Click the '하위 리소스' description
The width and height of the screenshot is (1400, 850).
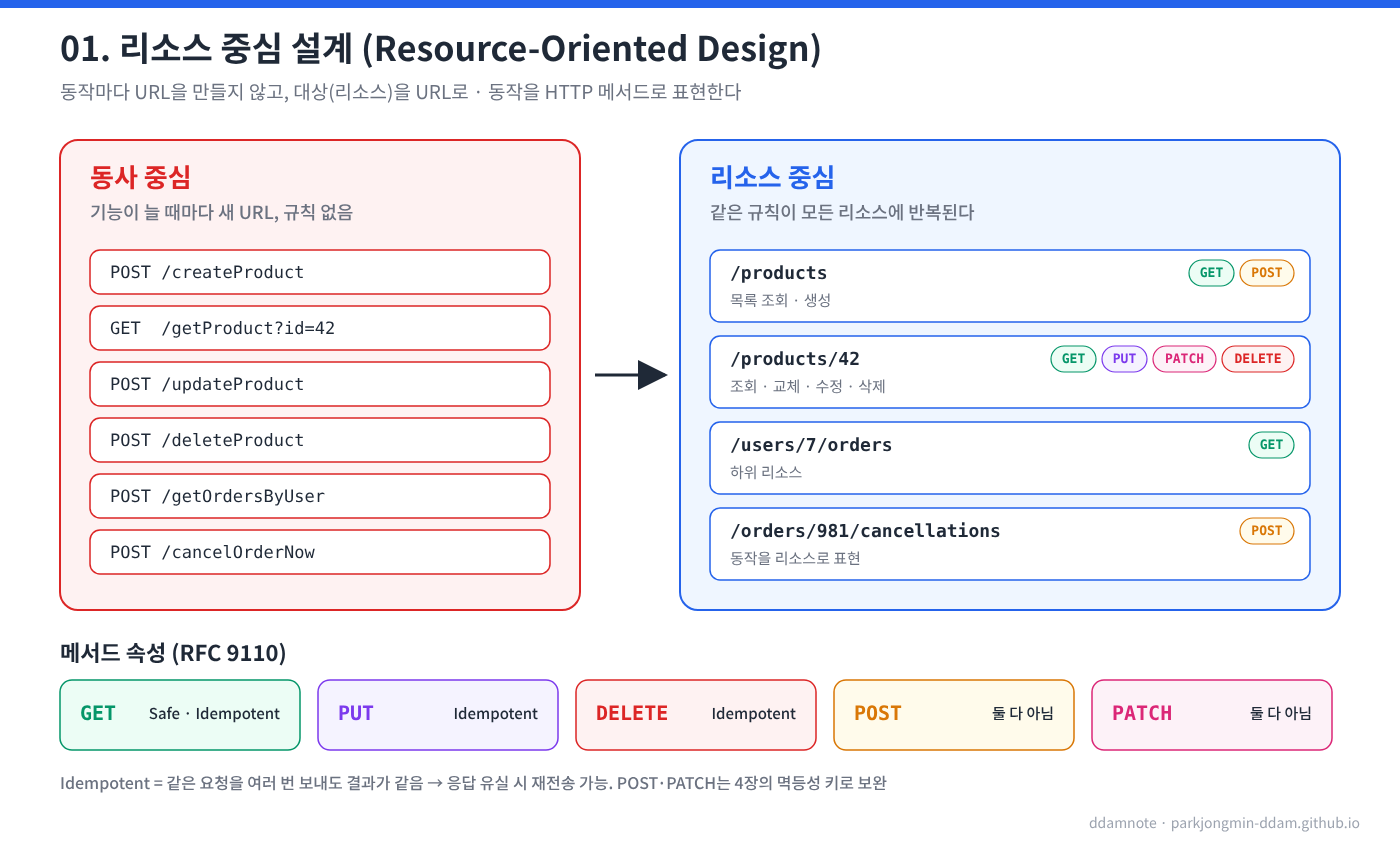pyautogui.click(x=766, y=472)
